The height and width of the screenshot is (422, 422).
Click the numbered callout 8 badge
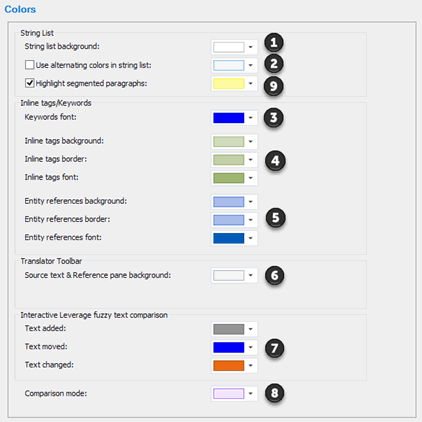[274, 393]
